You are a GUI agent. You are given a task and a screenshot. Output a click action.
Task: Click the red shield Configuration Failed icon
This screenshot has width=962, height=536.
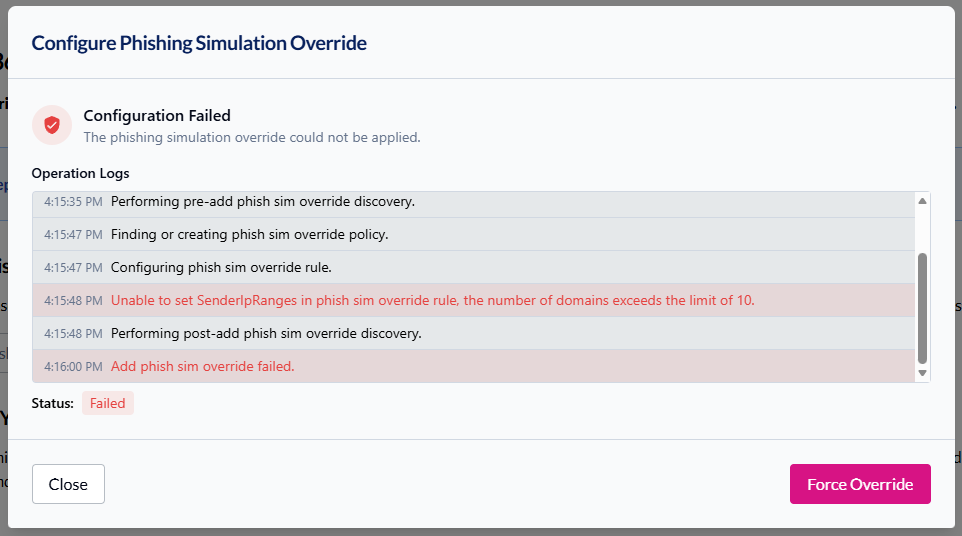coord(52,125)
